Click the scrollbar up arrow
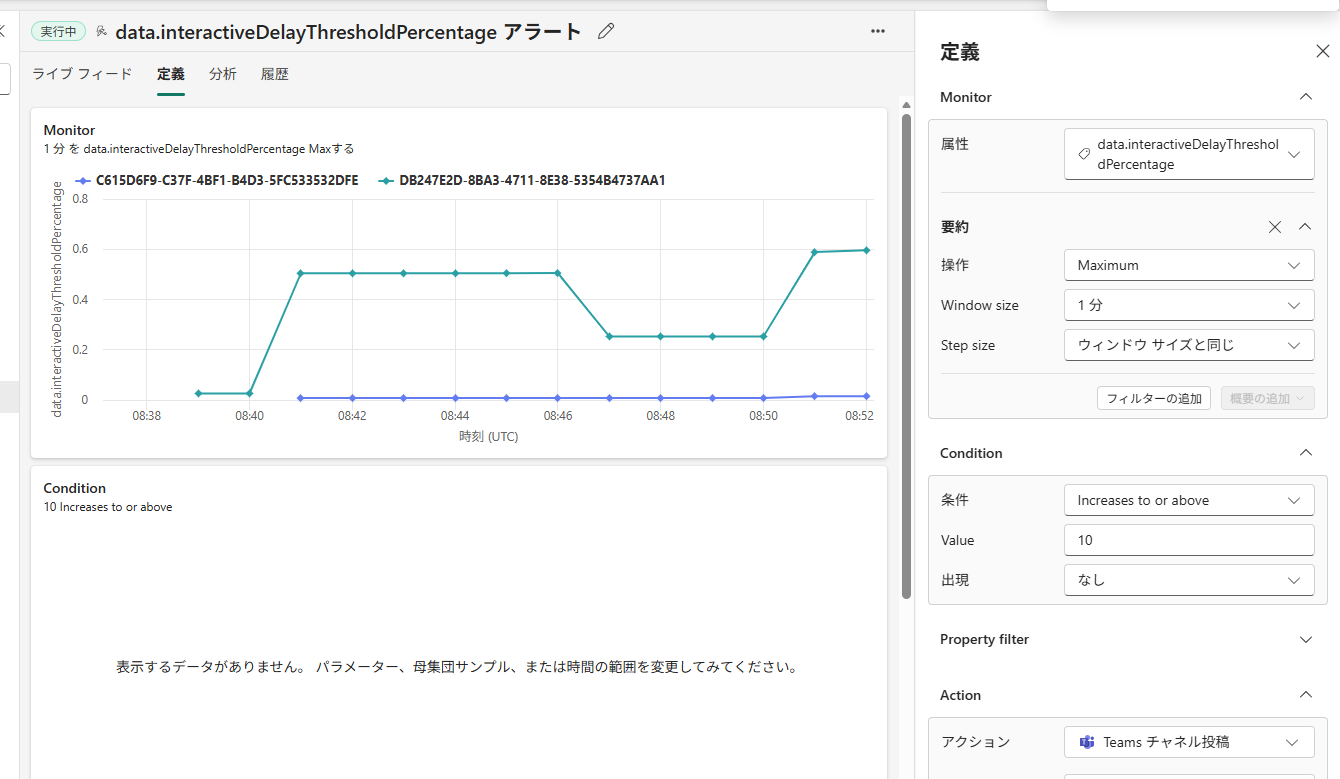The width and height of the screenshot is (1340, 779). 907,104
